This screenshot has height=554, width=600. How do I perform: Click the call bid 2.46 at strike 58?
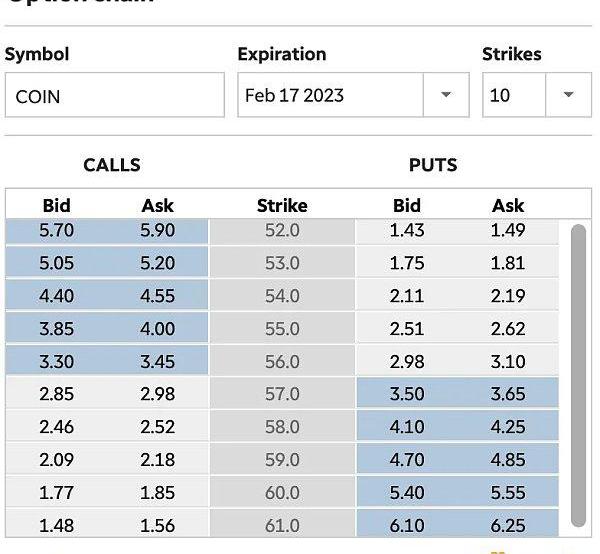click(56, 427)
